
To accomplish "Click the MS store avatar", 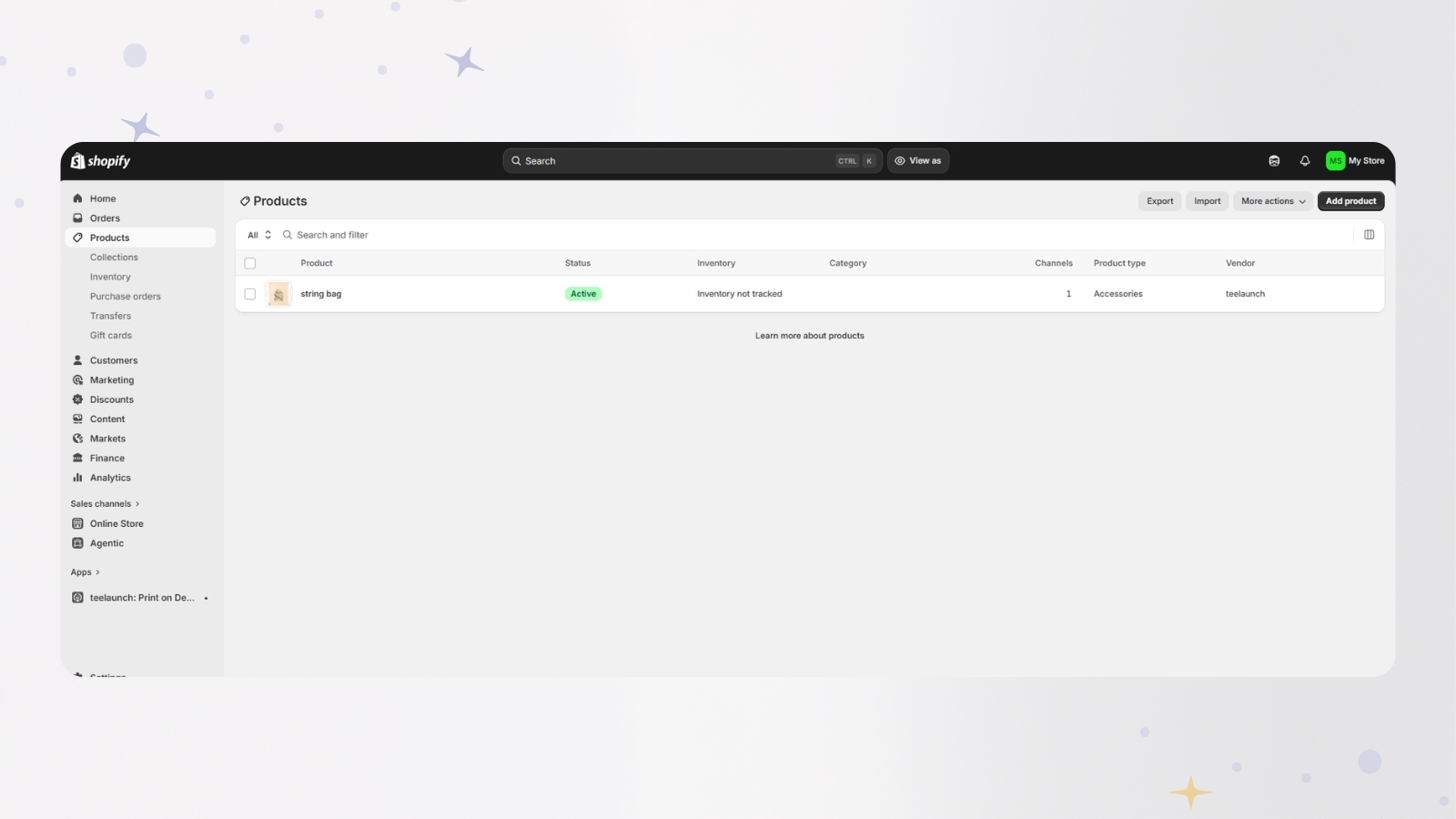I will tap(1335, 161).
